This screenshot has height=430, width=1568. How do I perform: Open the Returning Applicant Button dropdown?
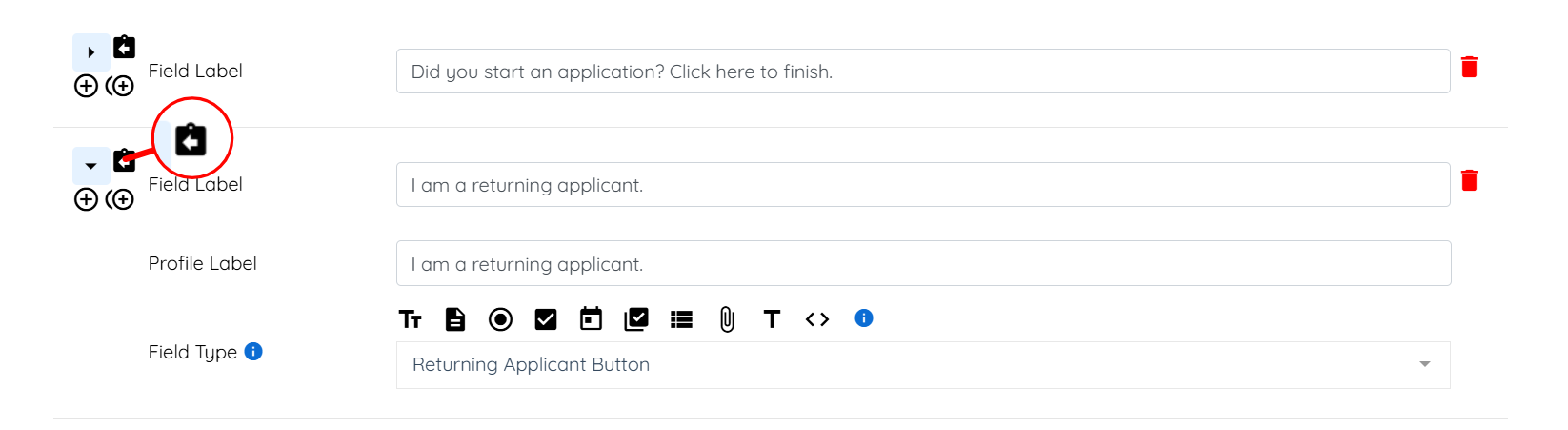point(922,365)
